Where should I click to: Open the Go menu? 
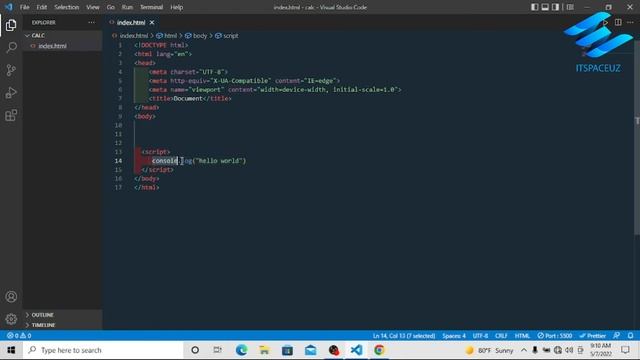[111, 7]
